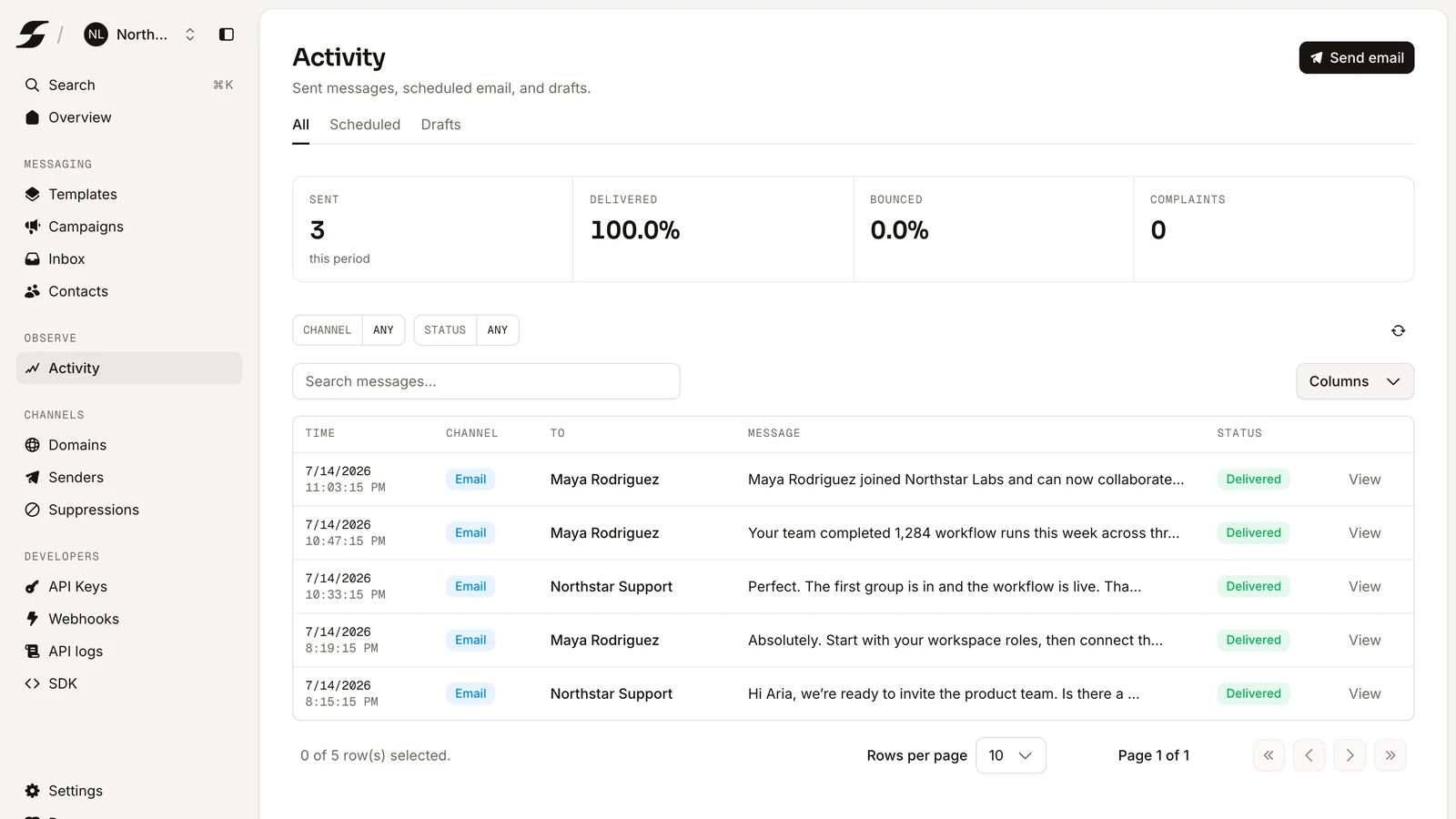Click 'Your team completed 1,284 workflow runs' message
The width and height of the screenshot is (1456, 819).
click(964, 533)
